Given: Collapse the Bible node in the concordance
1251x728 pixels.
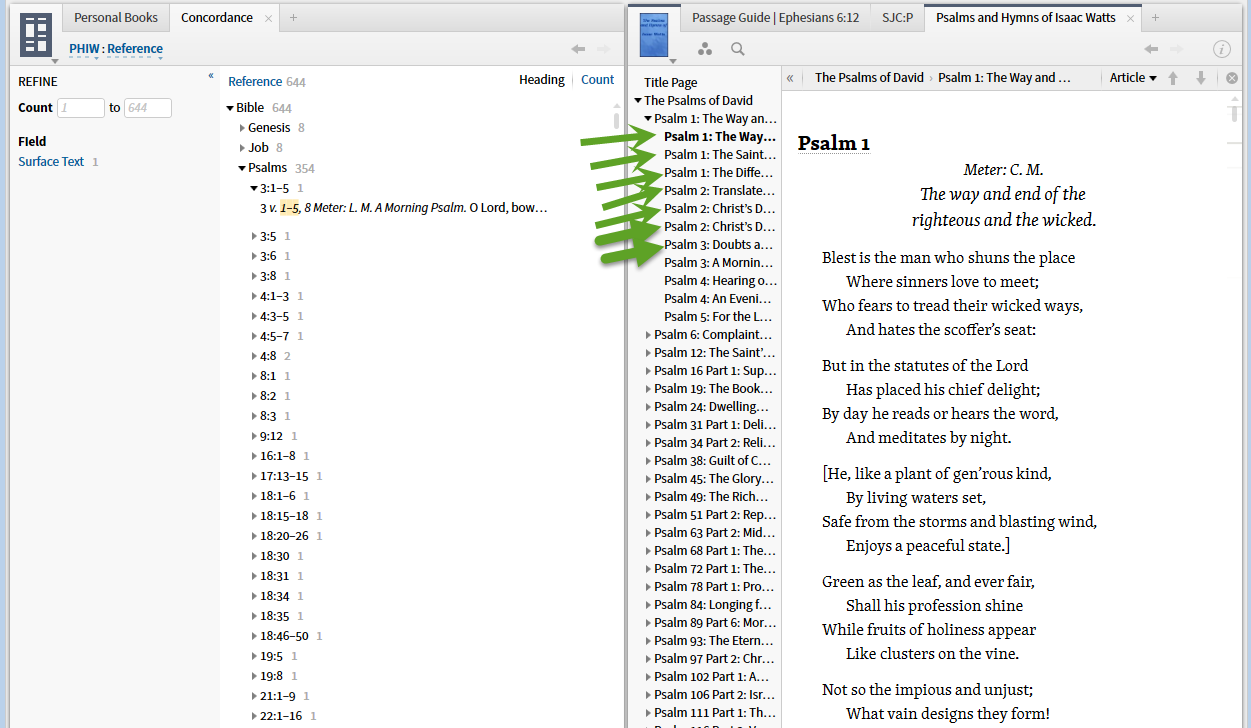Looking at the screenshot, I should [x=231, y=108].
